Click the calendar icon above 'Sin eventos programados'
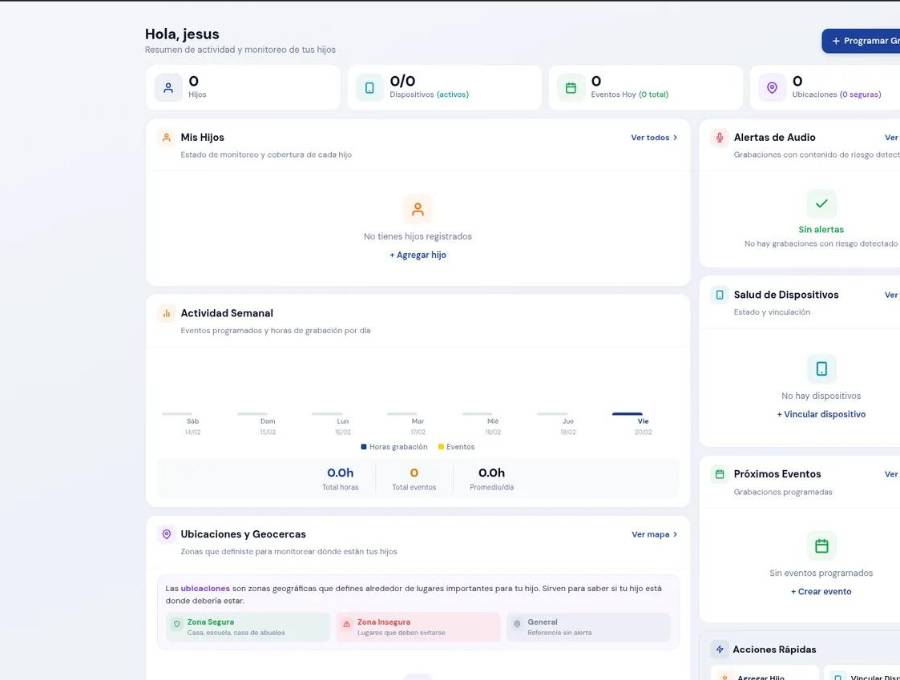This screenshot has height=680, width=900. tap(821, 546)
